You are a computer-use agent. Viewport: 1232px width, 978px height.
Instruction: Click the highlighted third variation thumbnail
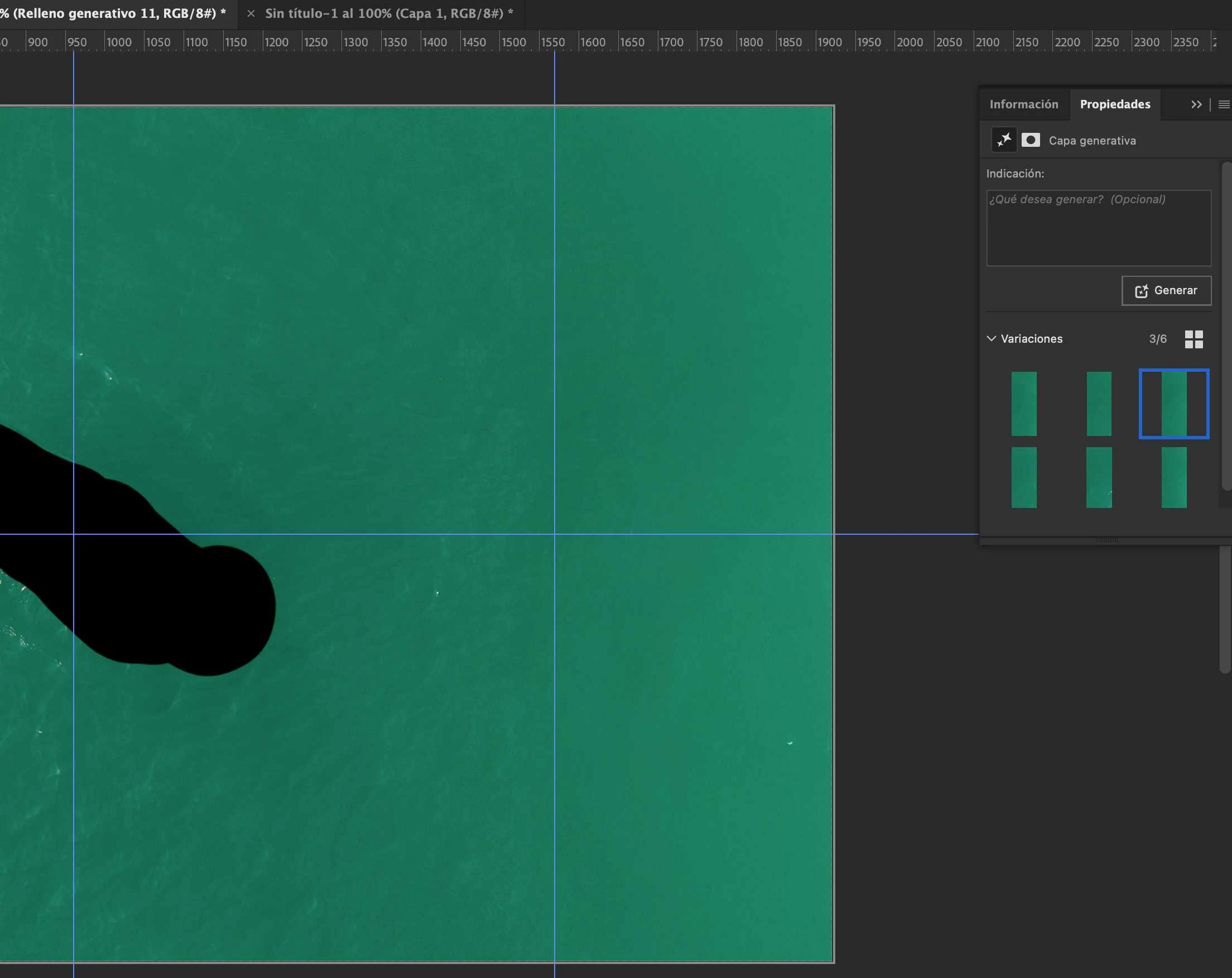click(1174, 404)
